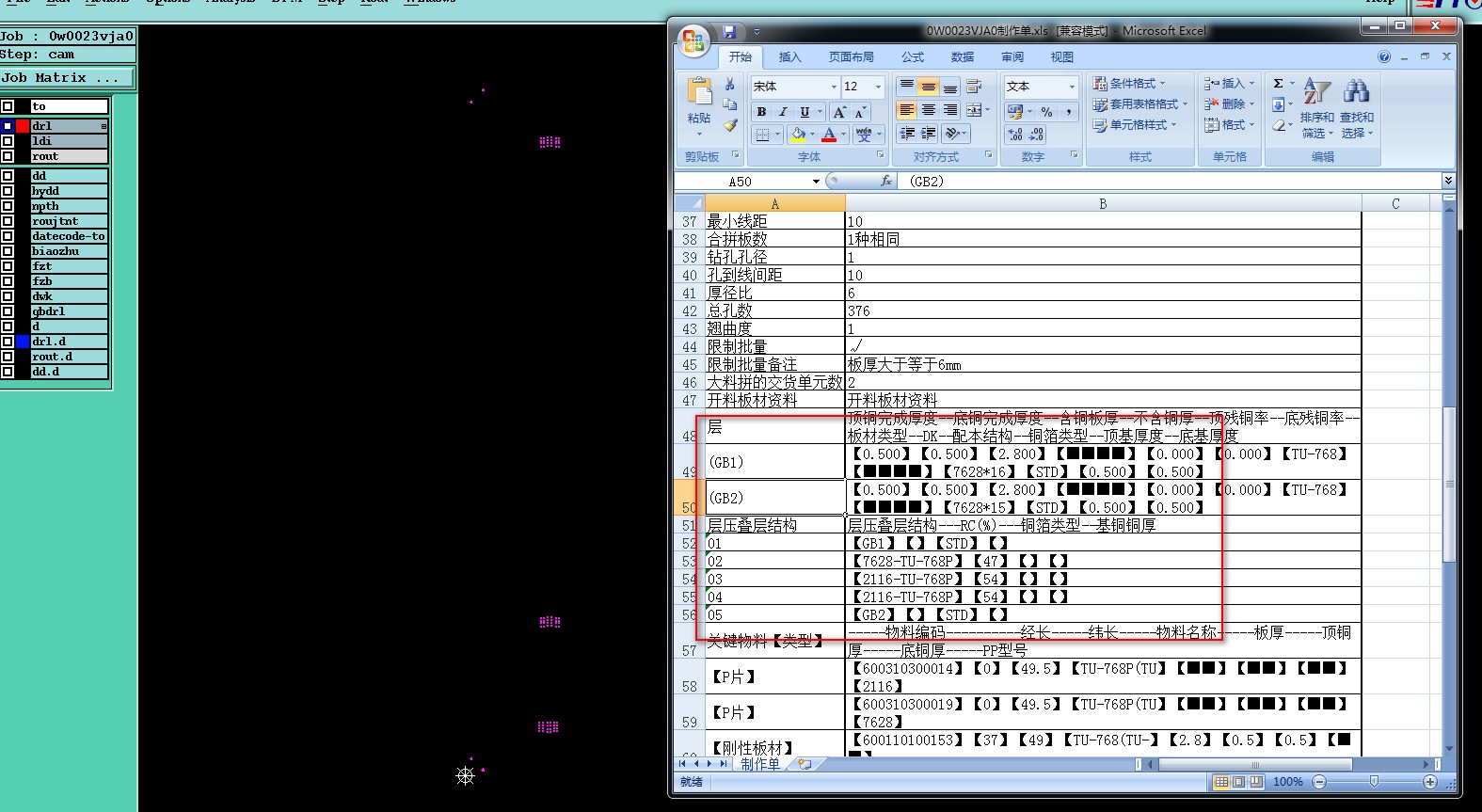The width and height of the screenshot is (1482, 812).
Task: Apply red font color A
Action: 829,135
